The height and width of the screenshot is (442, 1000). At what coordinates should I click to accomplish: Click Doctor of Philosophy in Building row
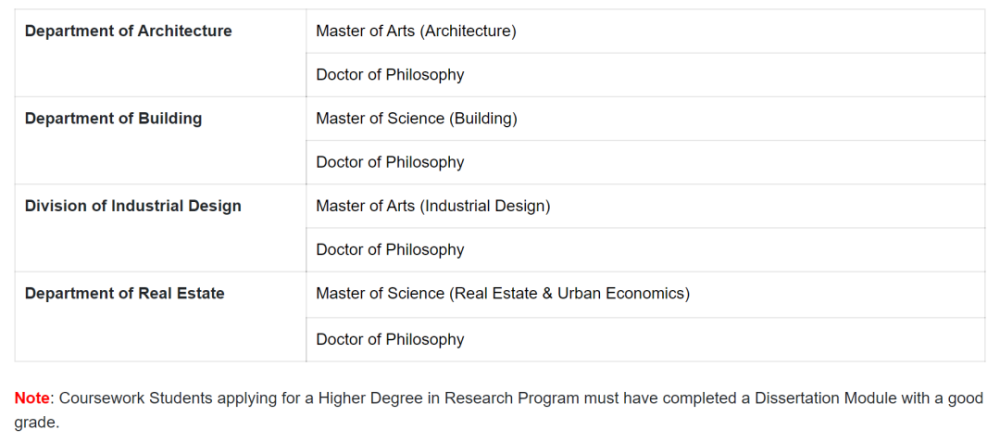coord(390,162)
